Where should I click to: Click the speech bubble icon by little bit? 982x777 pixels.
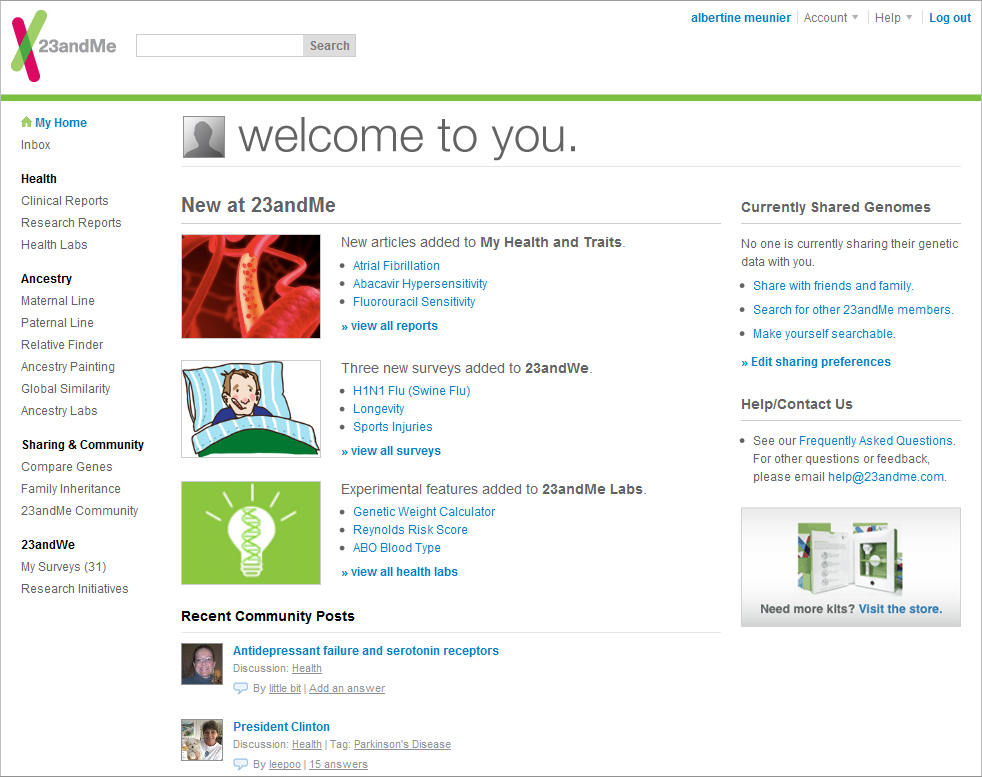[x=240, y=688]
